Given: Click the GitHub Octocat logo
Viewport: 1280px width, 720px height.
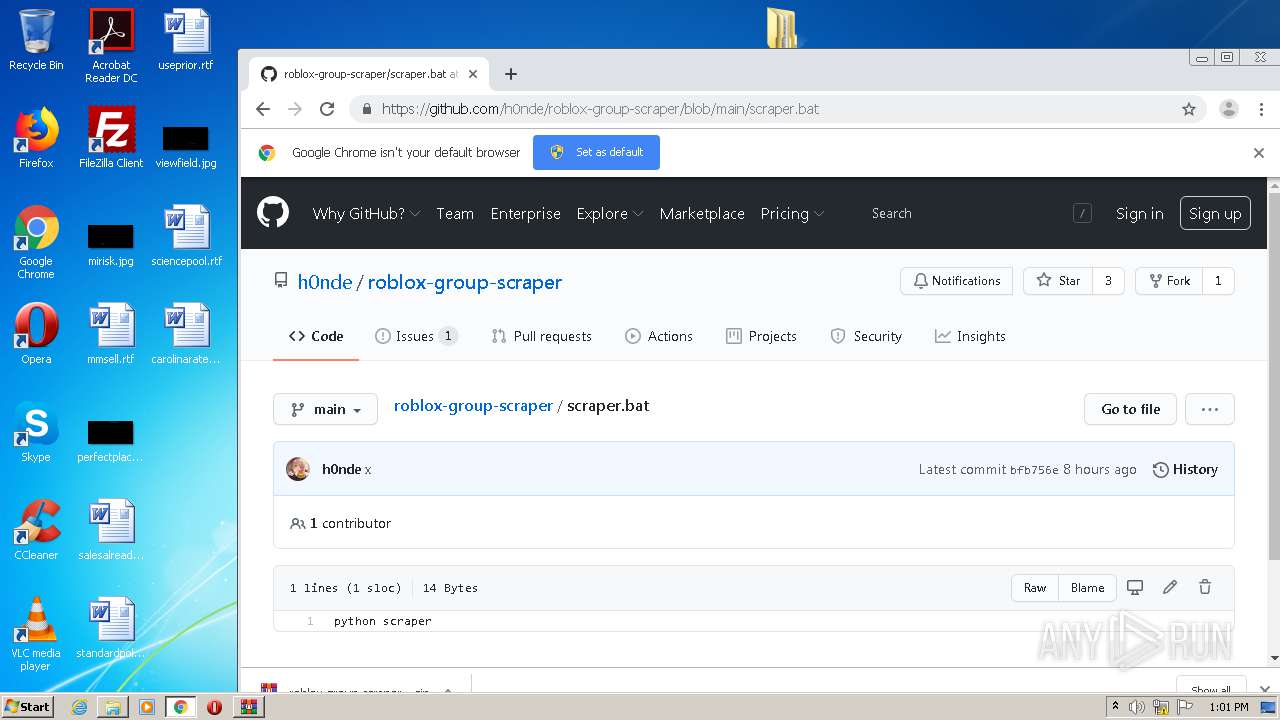Looking at the screenshot, I should [x=272, y=213].
